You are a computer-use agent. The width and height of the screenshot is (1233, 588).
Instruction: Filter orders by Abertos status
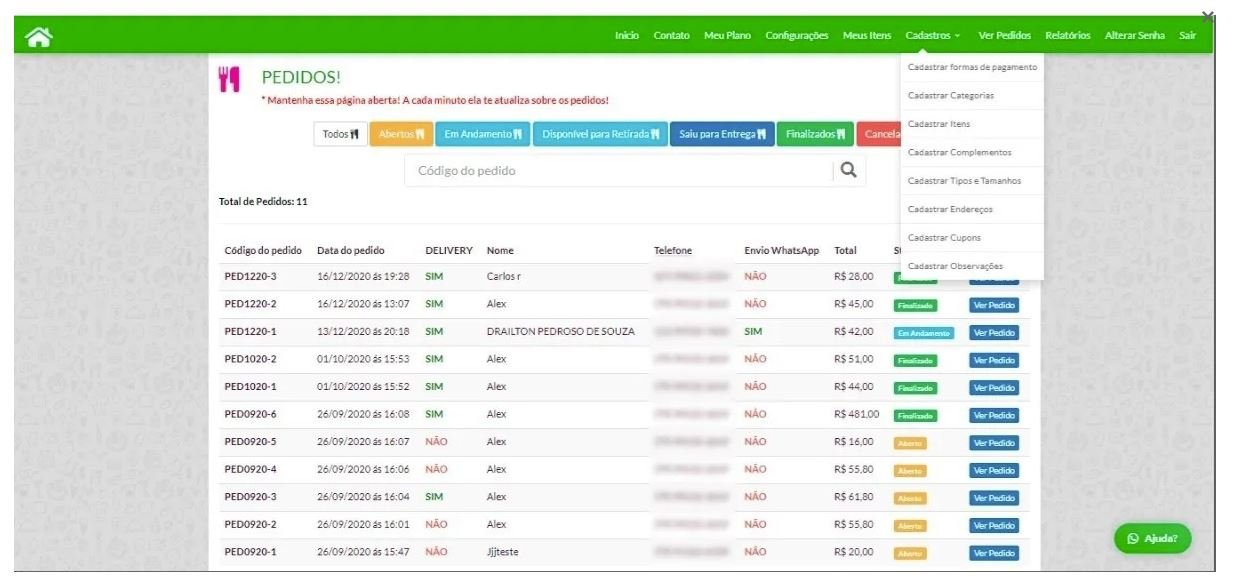click(x=401, y=135)
